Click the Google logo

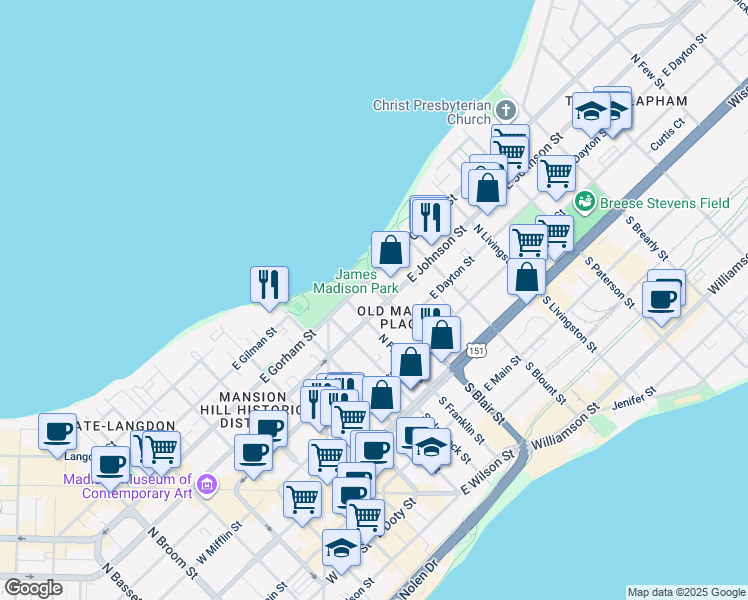point(33,588)
